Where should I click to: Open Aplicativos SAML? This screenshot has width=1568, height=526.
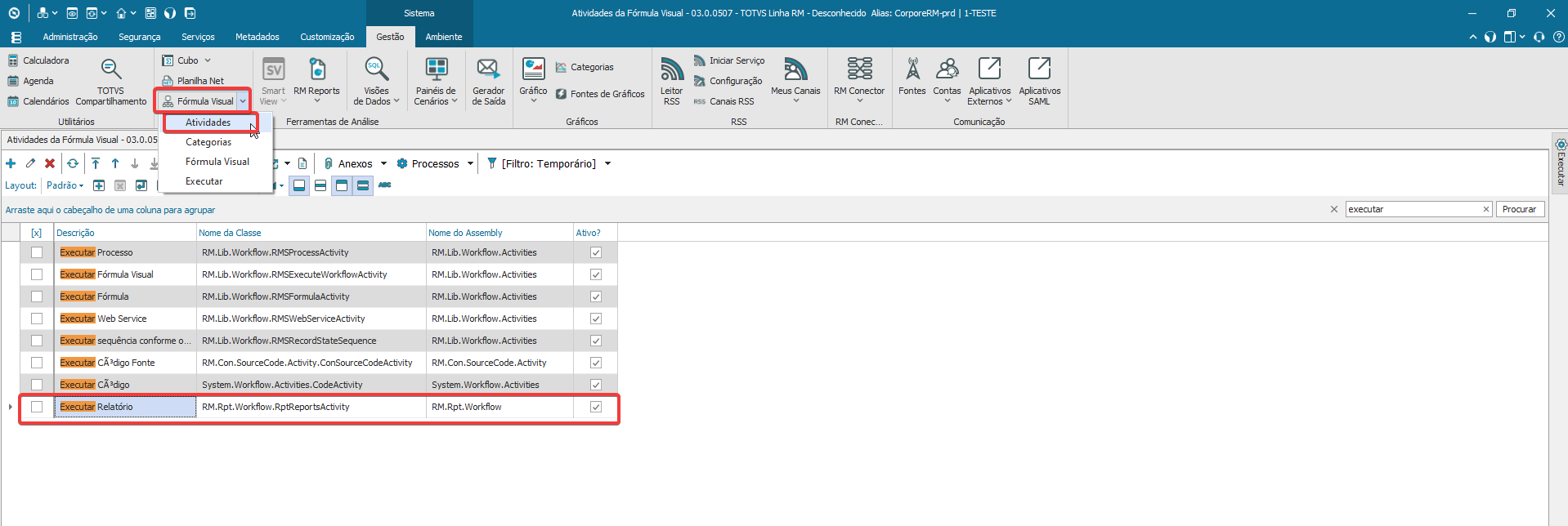[1039, 81]
